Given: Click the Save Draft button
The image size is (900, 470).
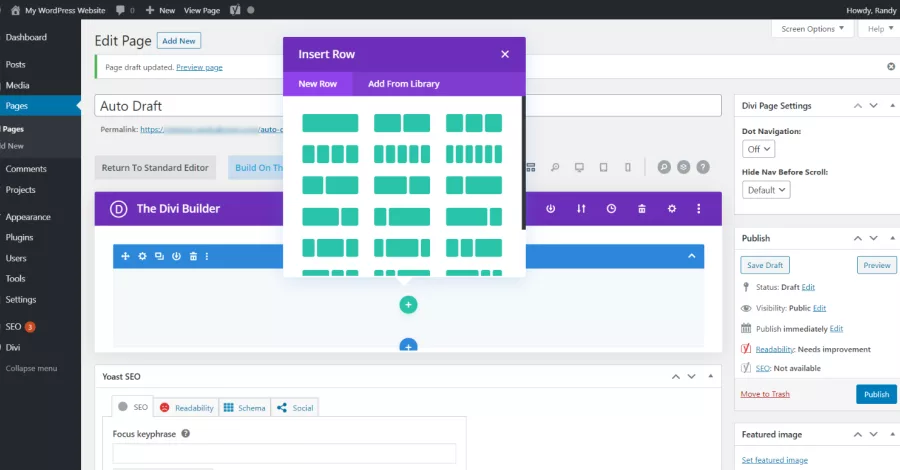Looking at the screenshot, I should pyautogui.click(x=765, y=265).
